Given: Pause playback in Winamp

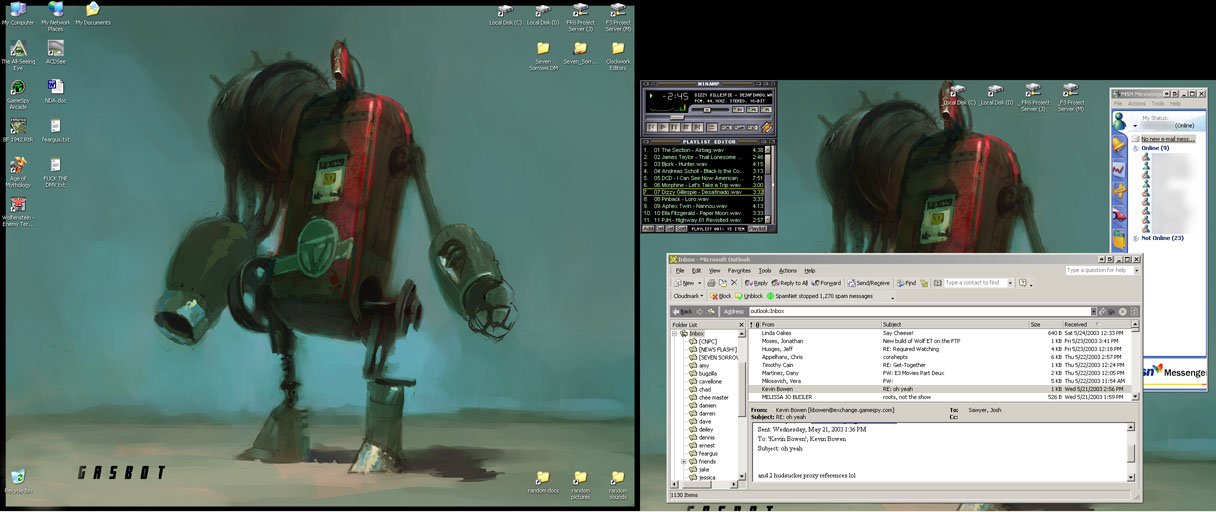Looking at the screenshot, I should pyautogui.click(x=674, y=127).
